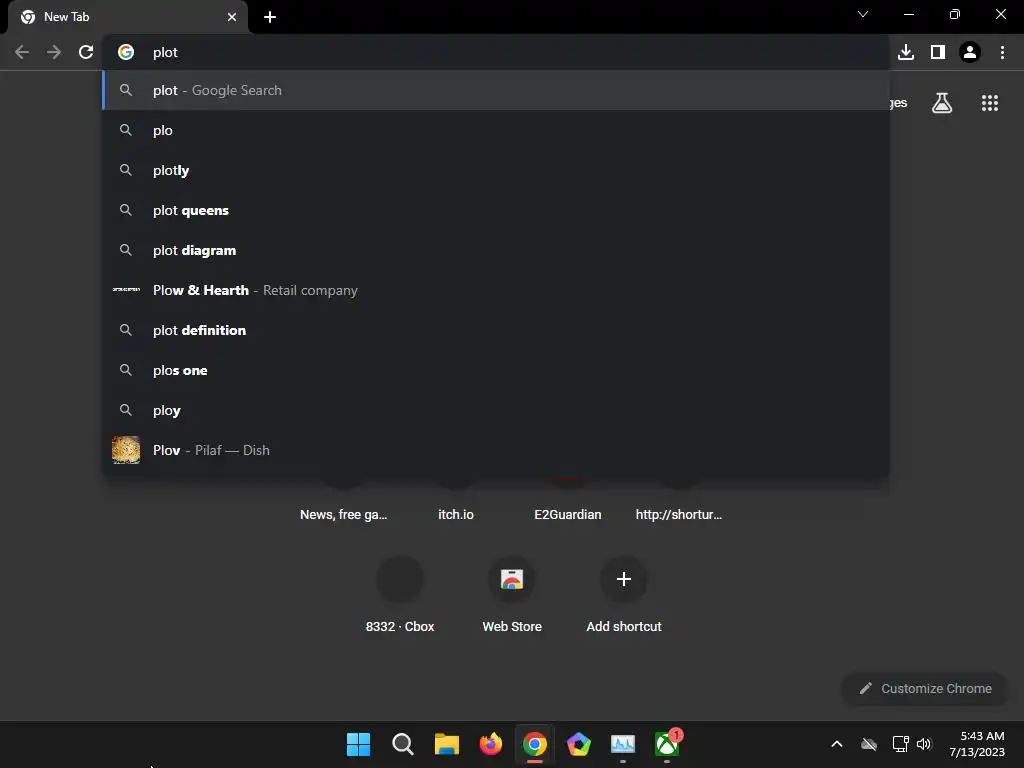This screenshot has height=768, width=1024.
Task: Select the New Tab tab
Action: [128, 17]
